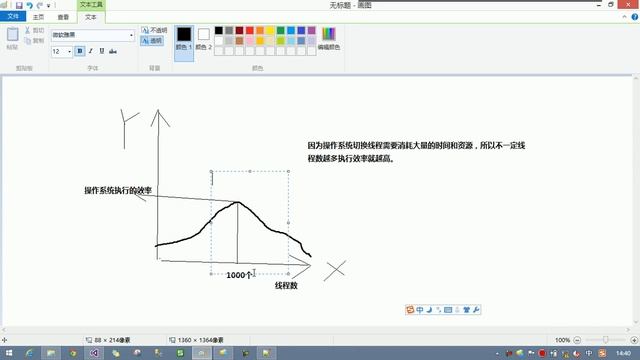
Task: Click the Cut (剪切) scissors icon
Action: tap(27, 30)
